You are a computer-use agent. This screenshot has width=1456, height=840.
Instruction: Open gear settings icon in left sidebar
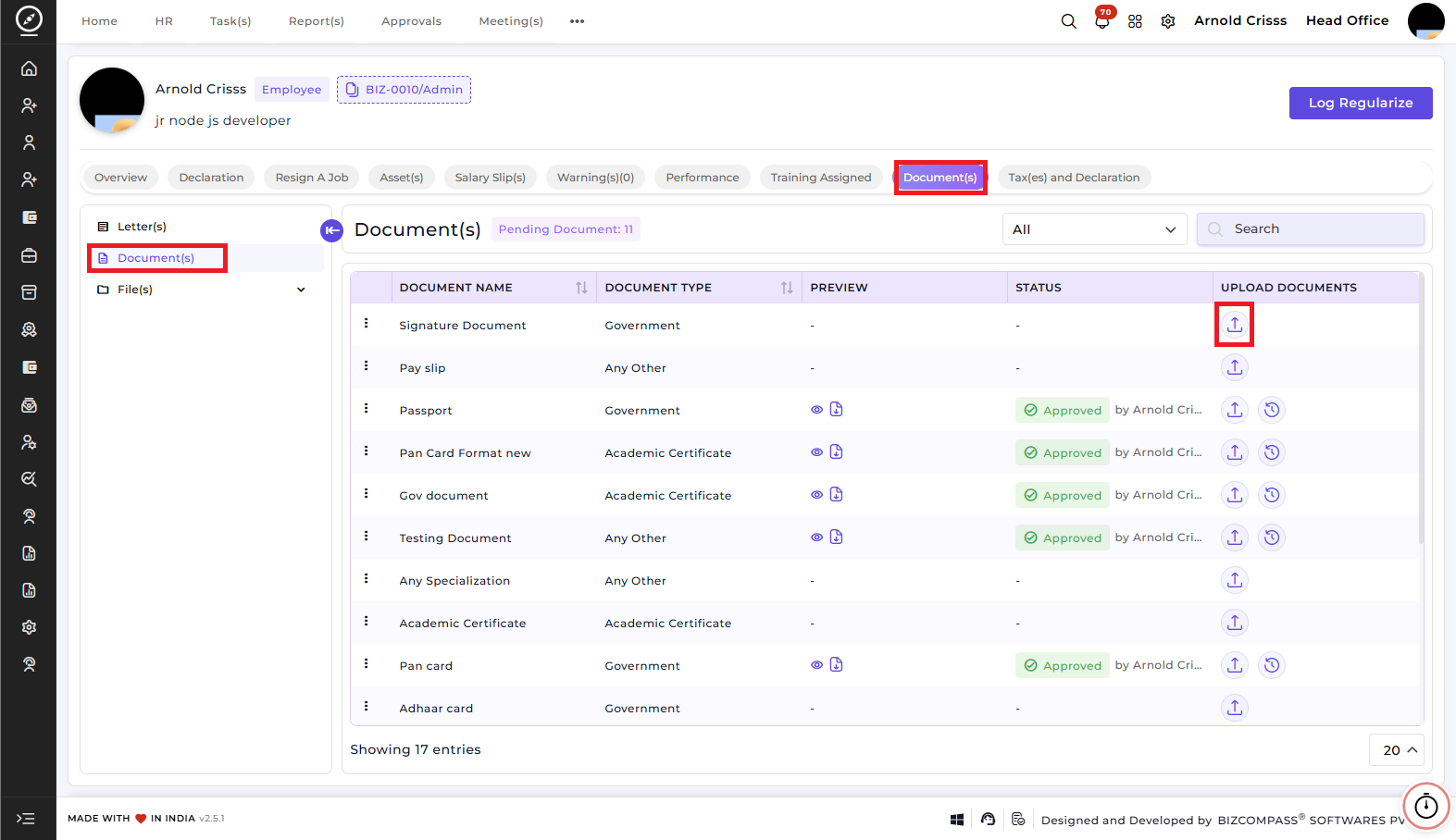(x=29, y=627)
